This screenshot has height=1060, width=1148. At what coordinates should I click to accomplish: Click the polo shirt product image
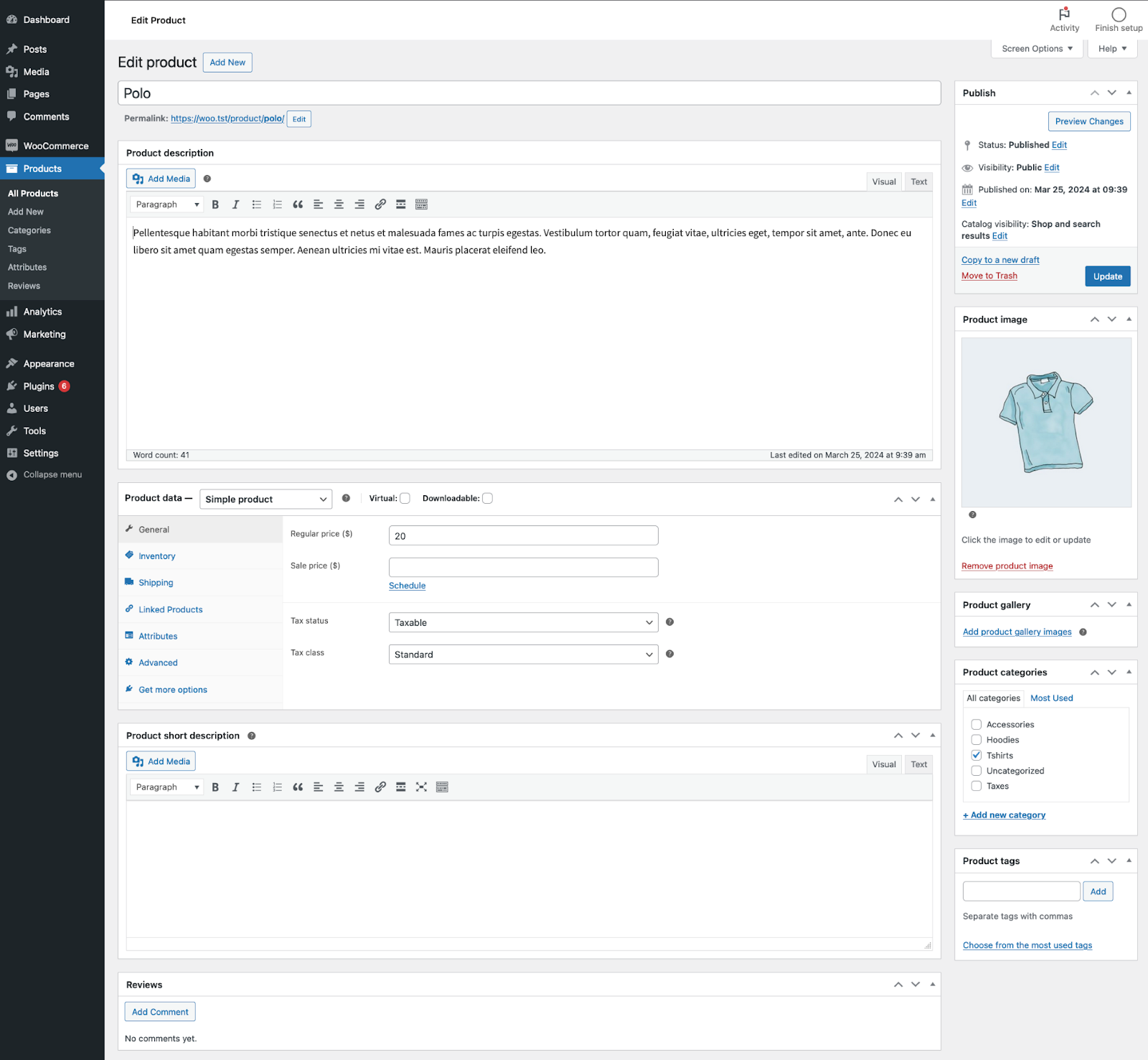click(x=1045, y=423)
